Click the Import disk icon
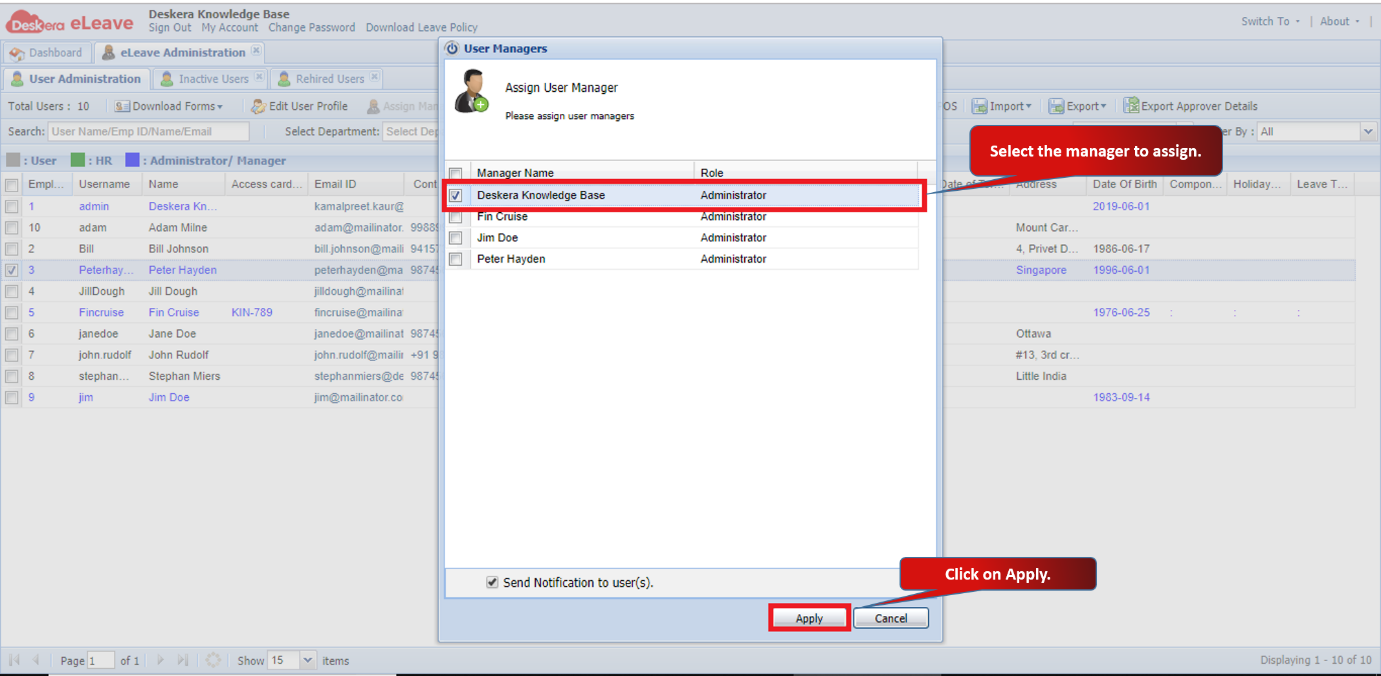The width and height of the screenshot is (1381, 676). click(980, 106)
